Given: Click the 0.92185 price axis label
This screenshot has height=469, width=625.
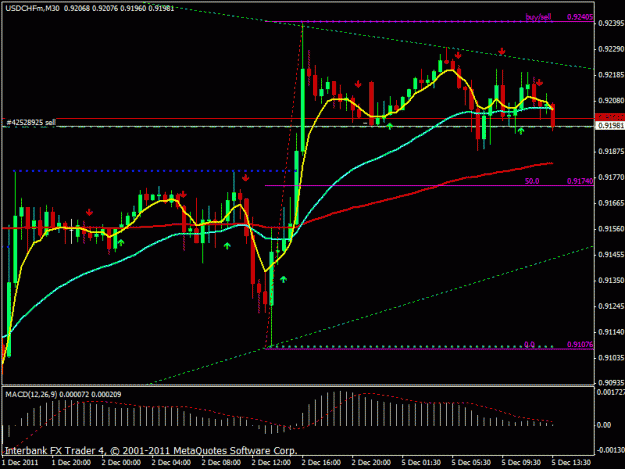Looking at the screenshot, I should point(611,75).
